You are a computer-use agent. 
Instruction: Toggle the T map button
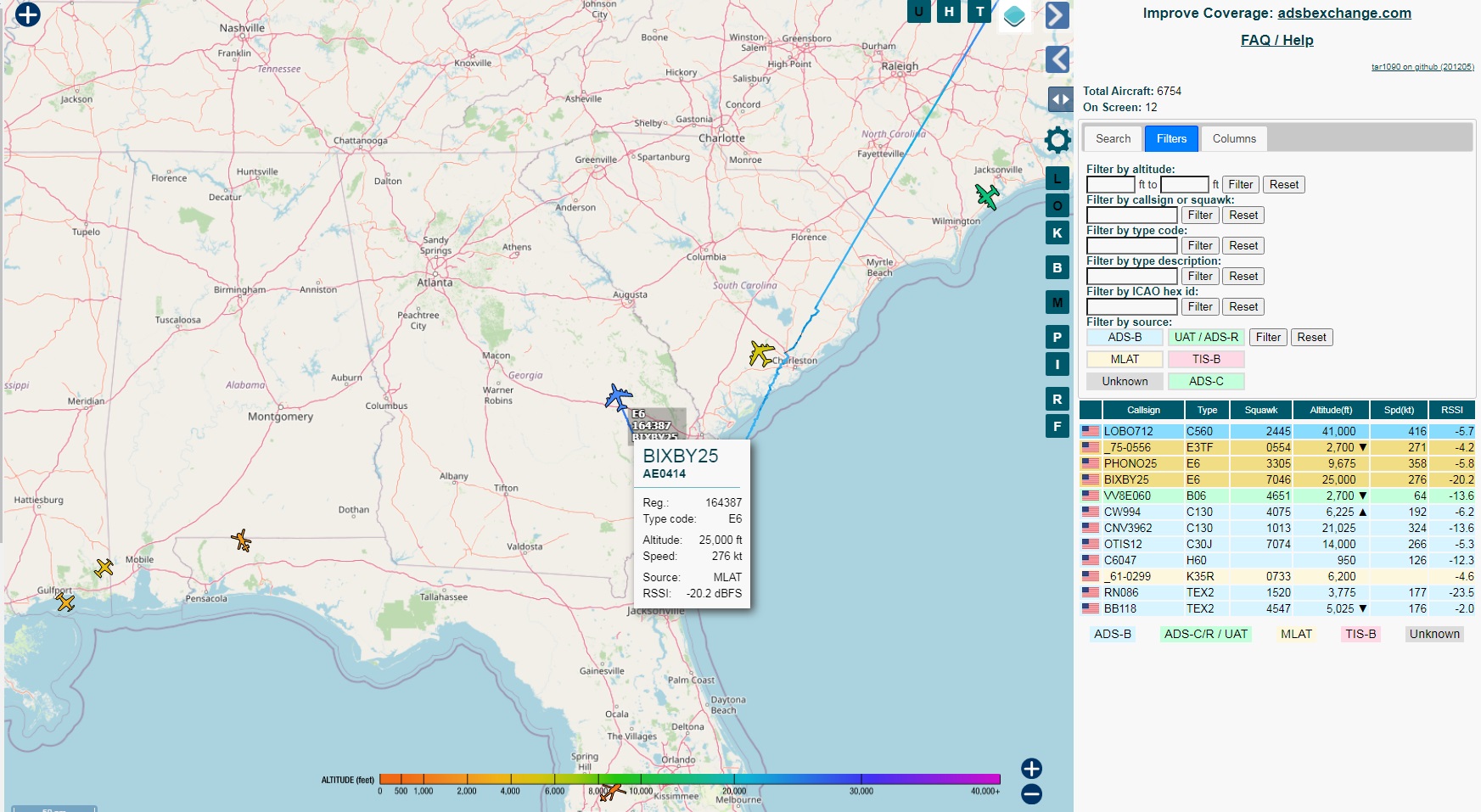coord(980,11)
